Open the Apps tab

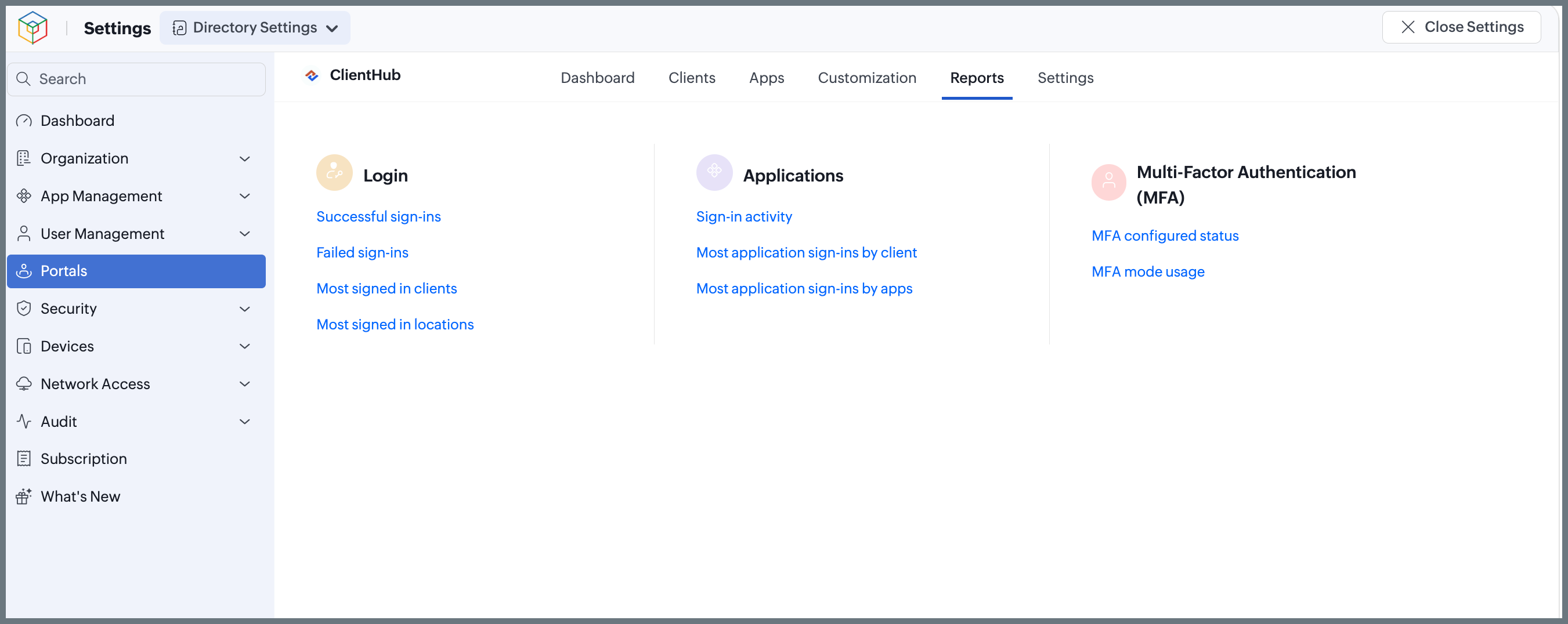point(767,78)
